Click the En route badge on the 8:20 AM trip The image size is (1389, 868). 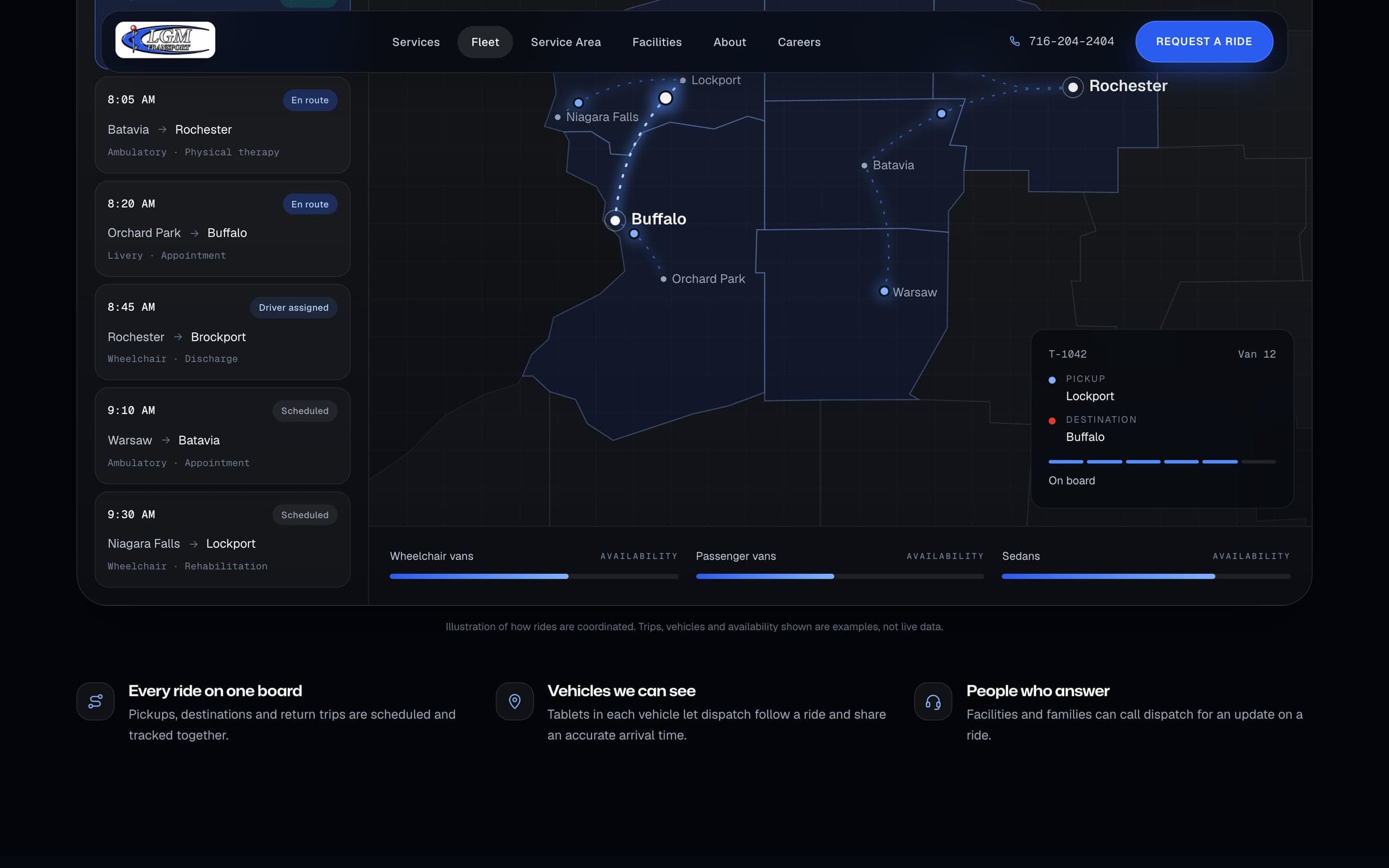[x=310, y=204]
